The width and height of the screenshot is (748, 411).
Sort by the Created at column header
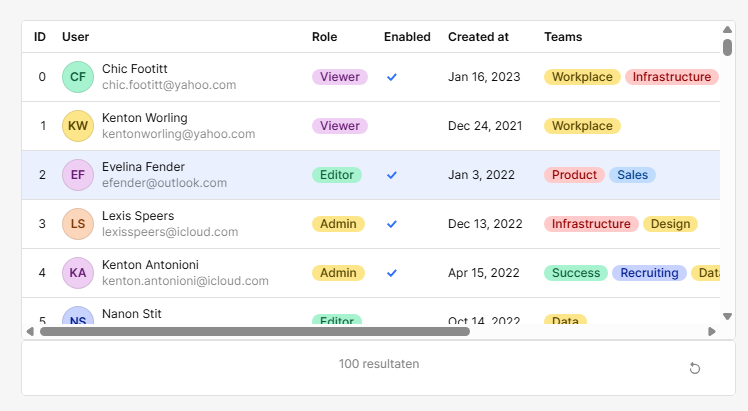478,37
